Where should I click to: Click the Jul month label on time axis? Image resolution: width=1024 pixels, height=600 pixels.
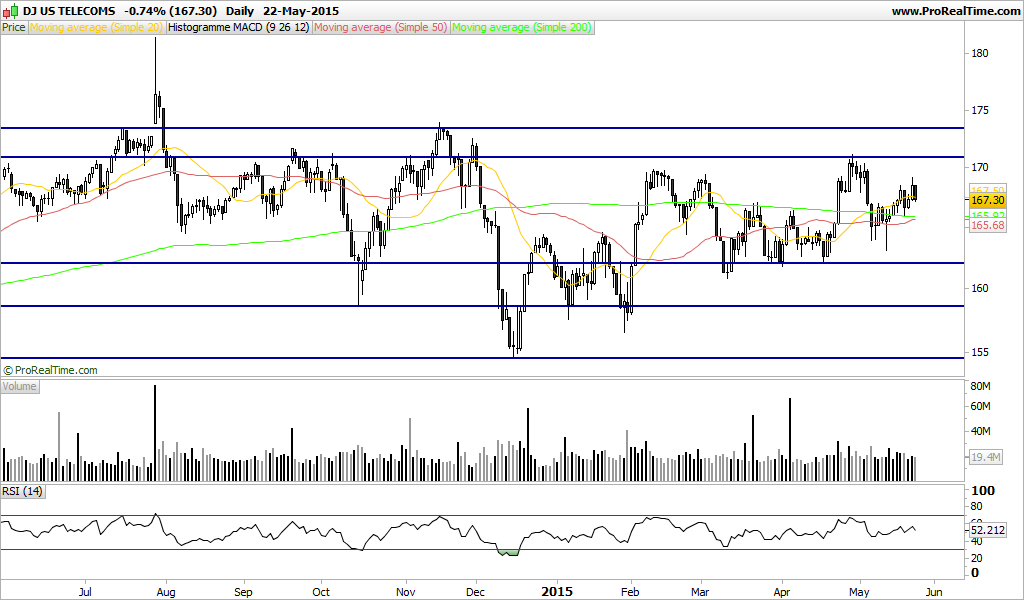click(x=85, y=592)
